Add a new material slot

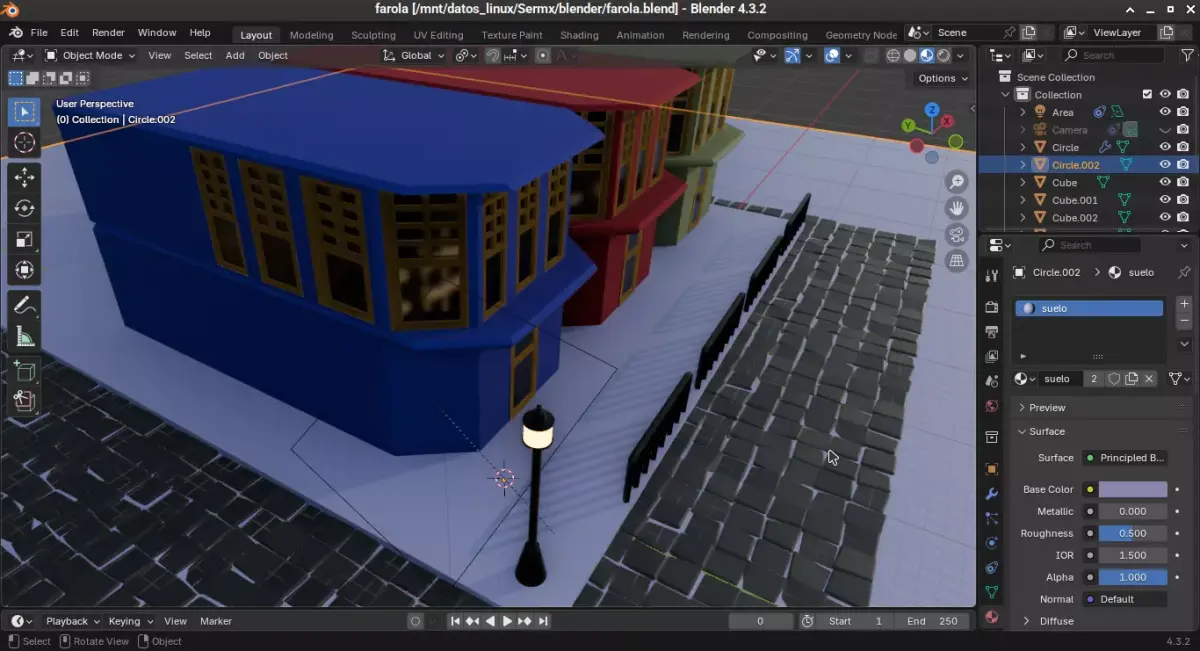1184,303
